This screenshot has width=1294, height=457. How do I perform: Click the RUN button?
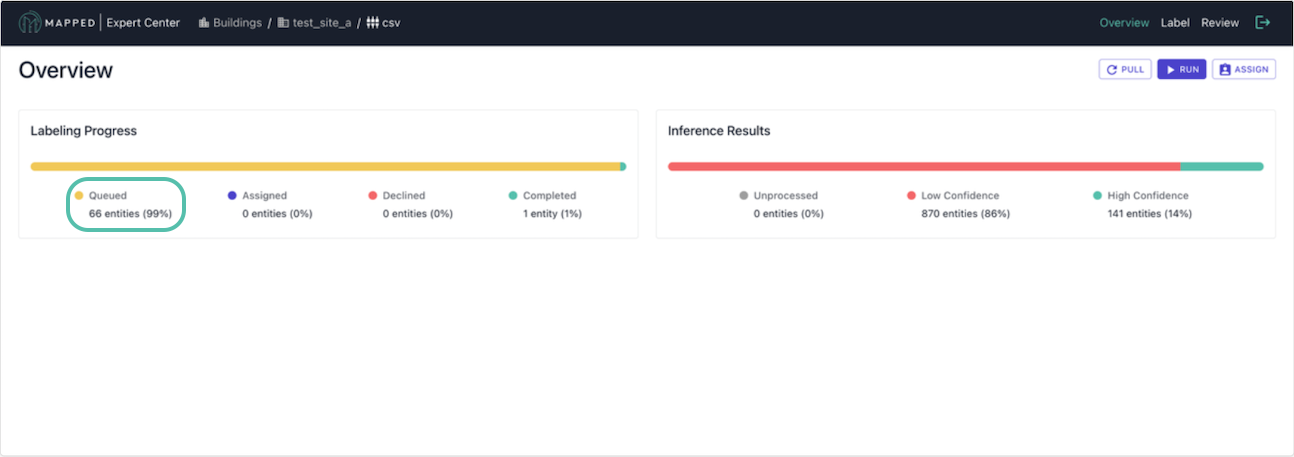[1182, 69]
